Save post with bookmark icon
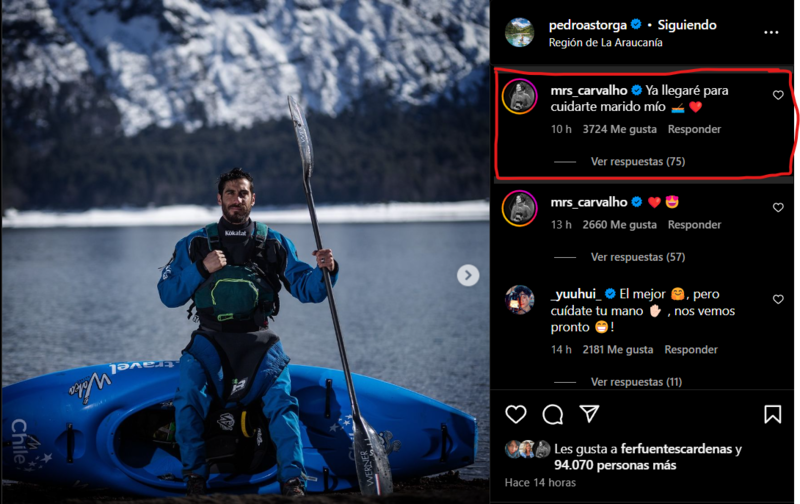Viewport: 800px width, 504px height. [773, 414]
